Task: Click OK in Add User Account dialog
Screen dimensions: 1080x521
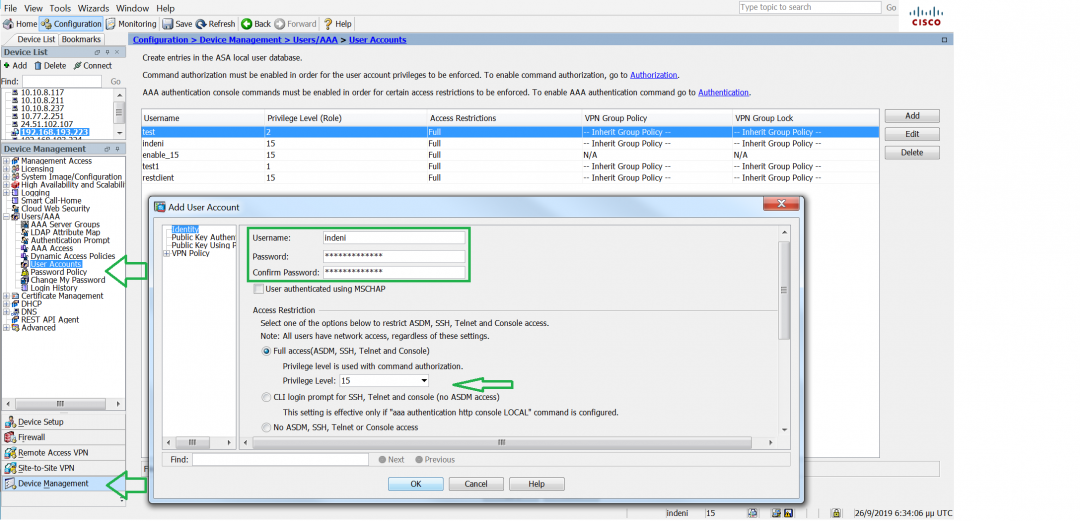Action: tap(414, 484)
